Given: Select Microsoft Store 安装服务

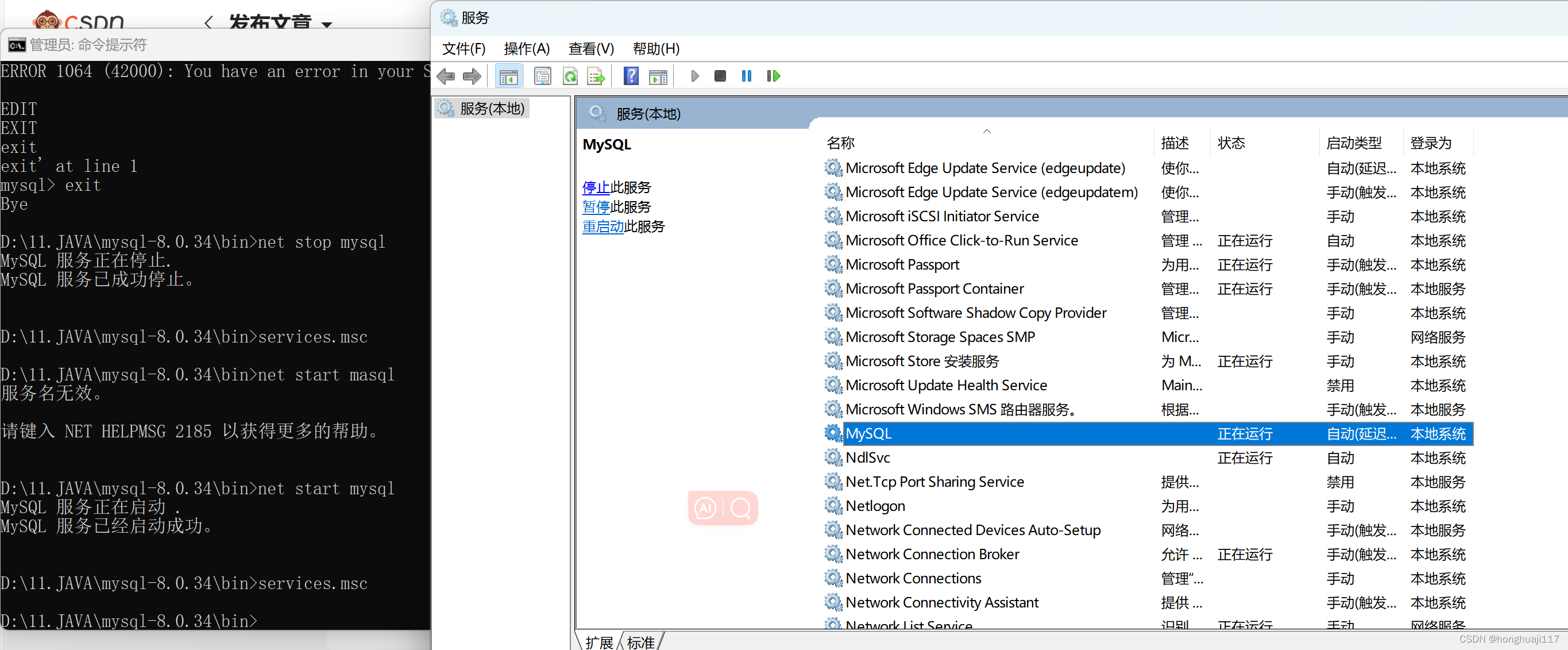Looking at the screenshot, I should [x=1148, y=361].
